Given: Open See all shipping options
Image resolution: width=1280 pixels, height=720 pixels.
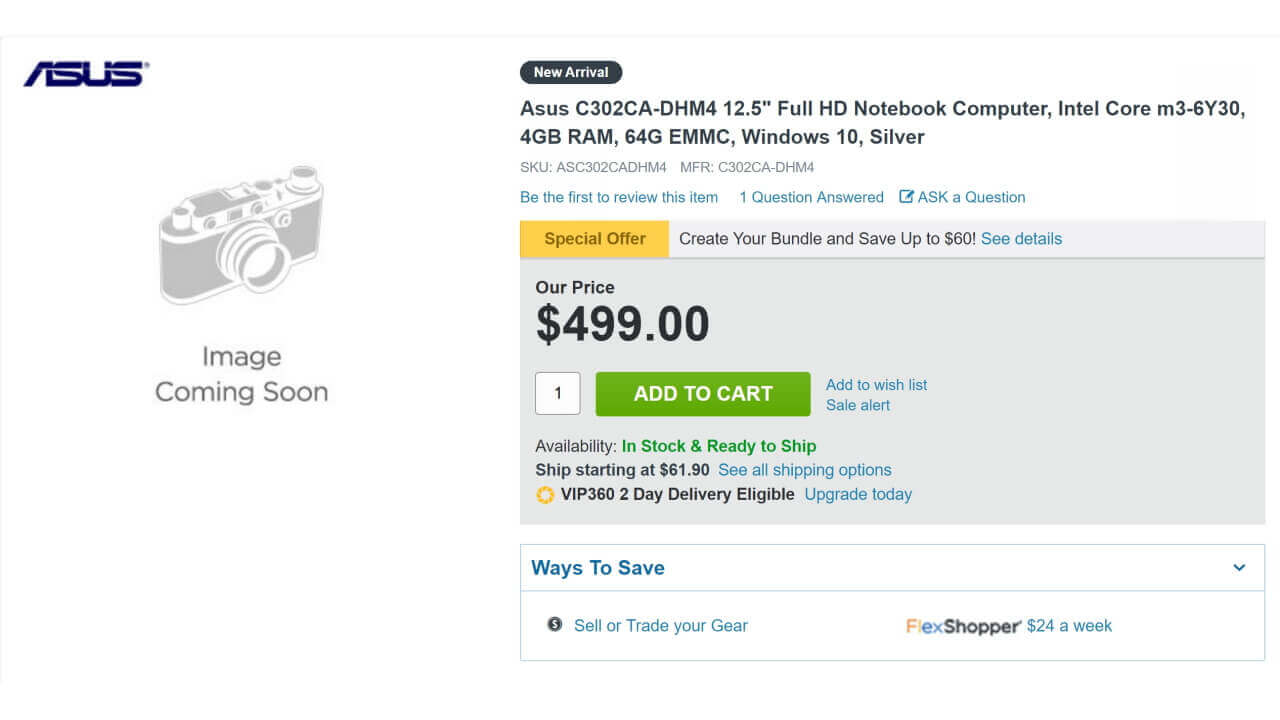Looking at the screenshot, I should point(804,470).
